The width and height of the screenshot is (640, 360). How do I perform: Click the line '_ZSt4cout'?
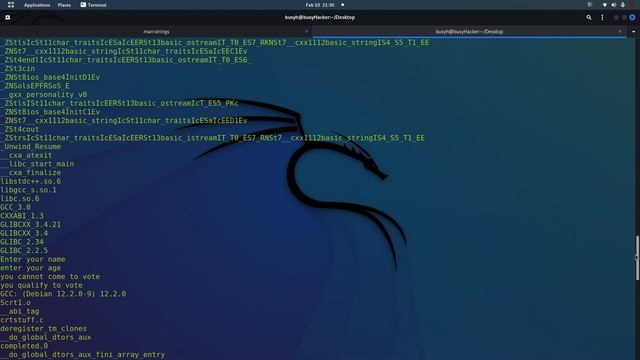(20, 129)
